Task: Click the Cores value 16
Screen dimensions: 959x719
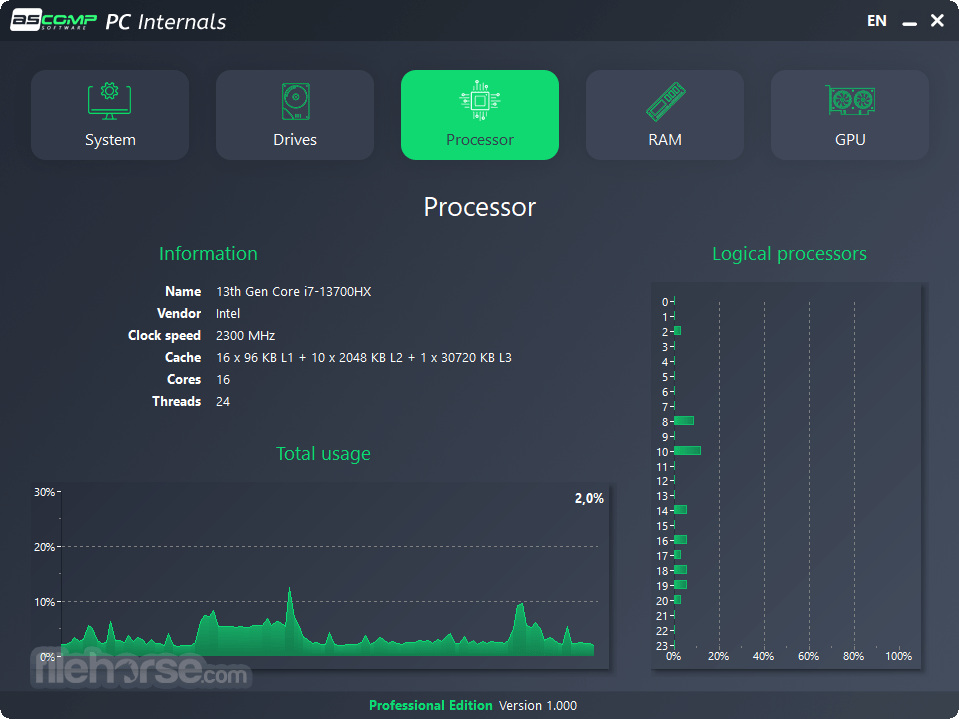Action: click(x=223, y=380)
